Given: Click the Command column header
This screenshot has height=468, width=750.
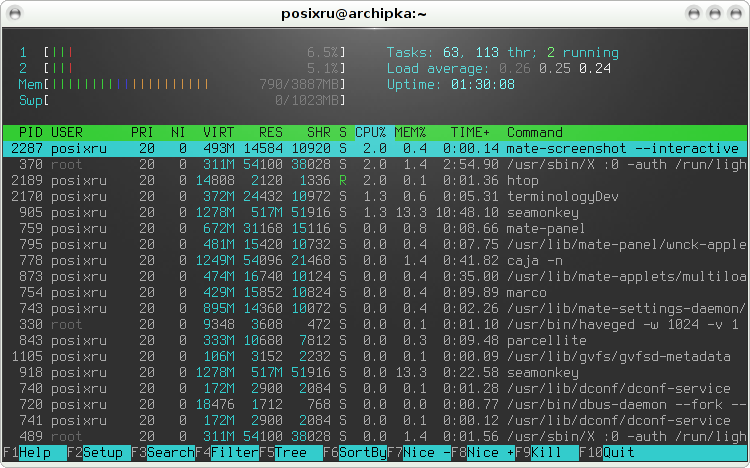Looking at the screenshot, I should [535, 133].
